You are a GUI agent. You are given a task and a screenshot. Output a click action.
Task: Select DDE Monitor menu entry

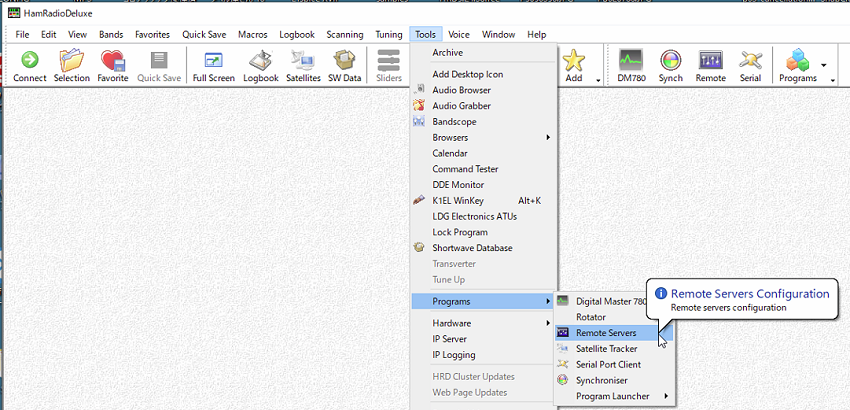pyautogui.click(x=484, y=184)
